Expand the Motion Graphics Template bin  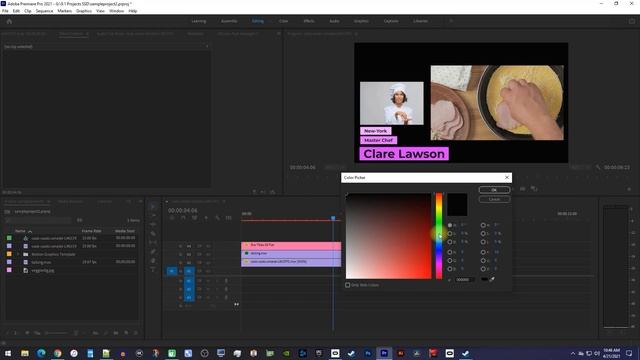18,254
